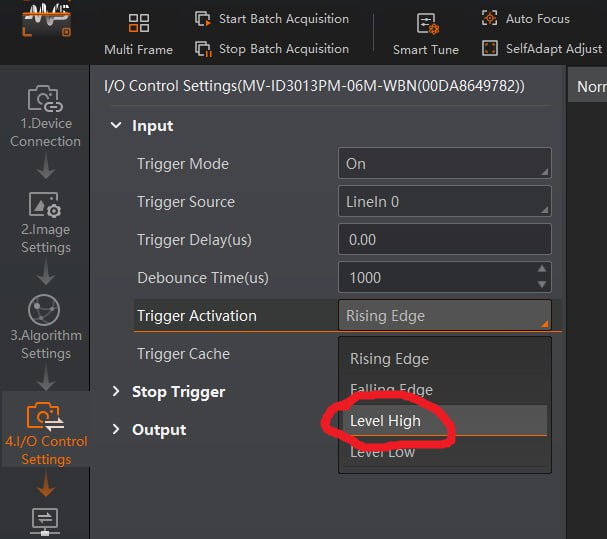
Task: Click the Trigger Activation combo box
Action: tap(444, 316)
